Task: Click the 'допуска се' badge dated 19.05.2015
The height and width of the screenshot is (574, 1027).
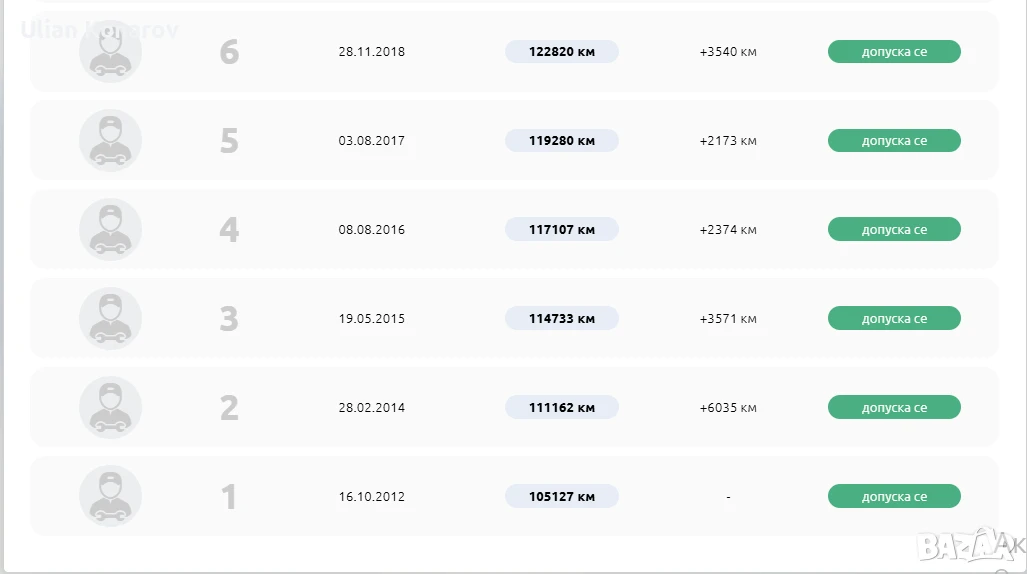Action: click(x=894, y=318)
